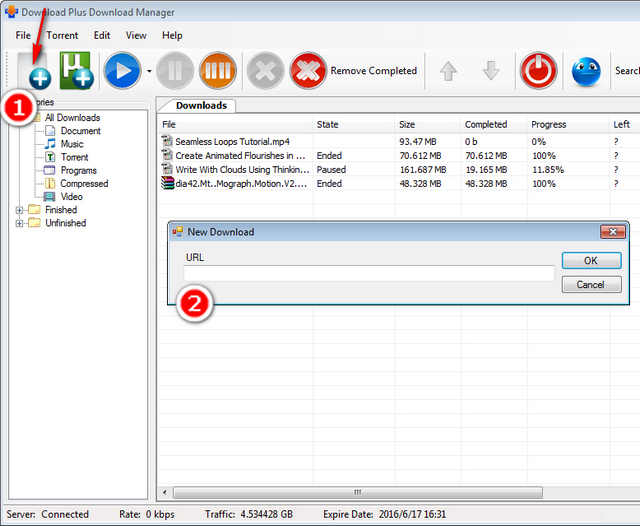
Task: Close the New Download dialog
Action: [613, 232]
